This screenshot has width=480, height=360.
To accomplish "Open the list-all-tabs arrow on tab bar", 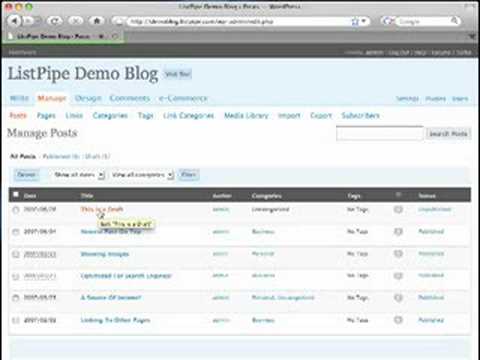I will point(473,36).
